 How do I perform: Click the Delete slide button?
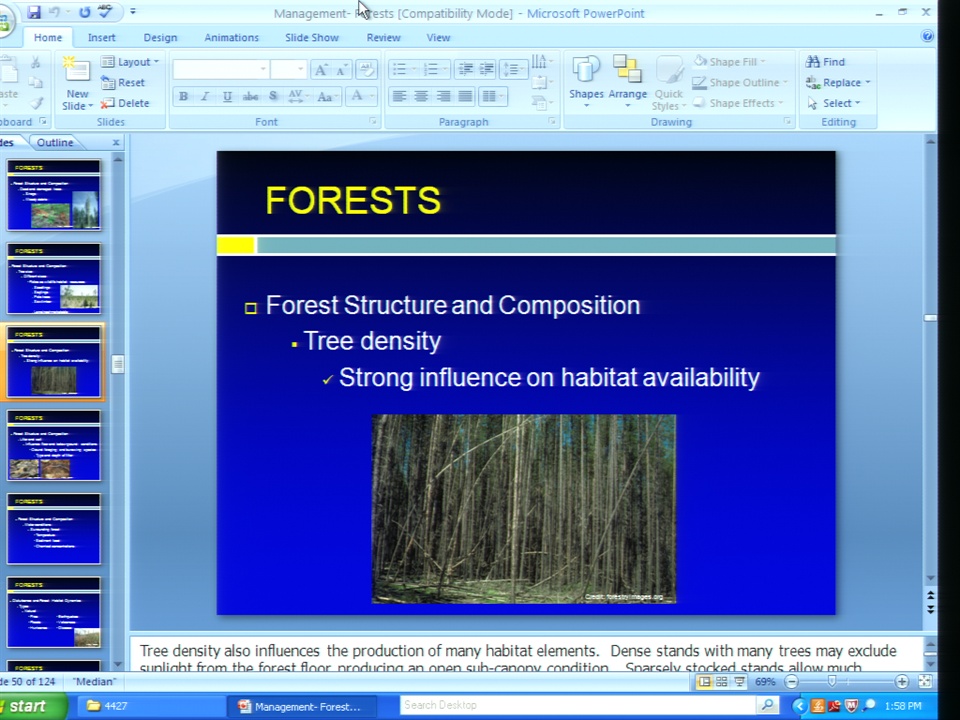[125, 103]
